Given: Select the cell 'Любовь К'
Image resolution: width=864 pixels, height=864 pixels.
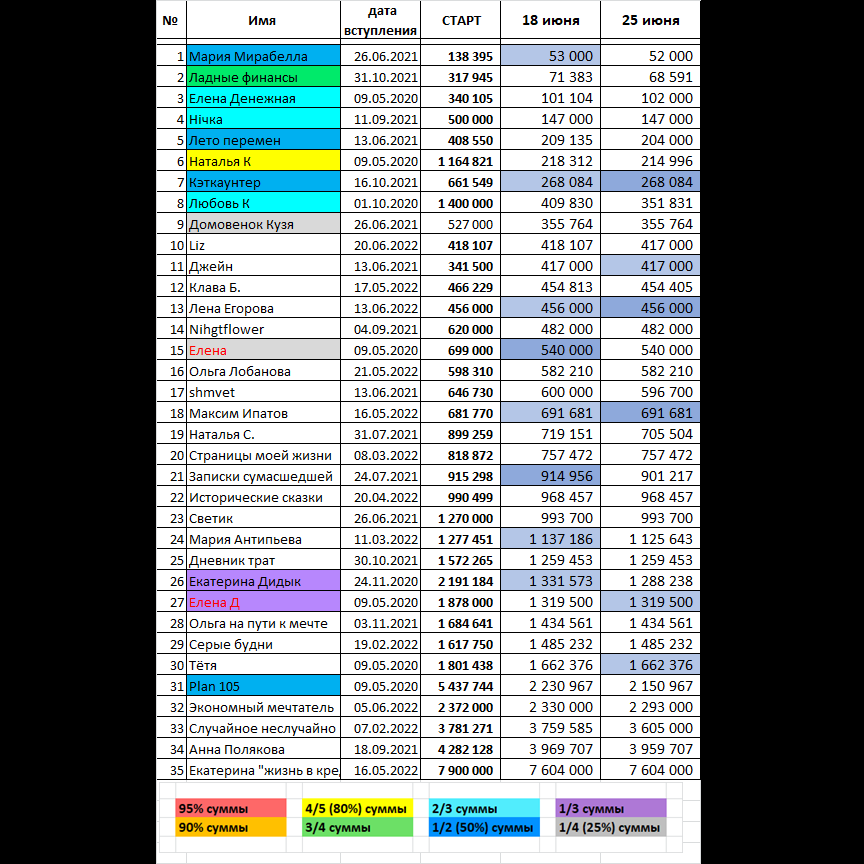Looking at the screenshot, I should pyautogui.click(x=263, y=203).
